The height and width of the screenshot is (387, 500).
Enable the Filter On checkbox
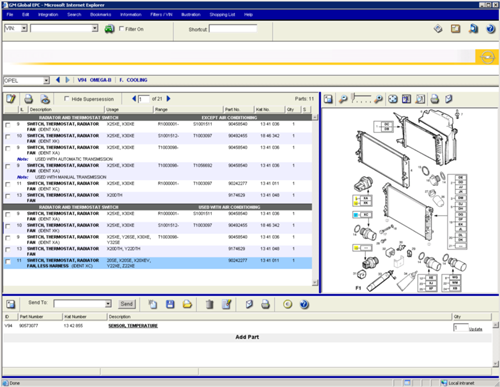[x=122, y=29]
